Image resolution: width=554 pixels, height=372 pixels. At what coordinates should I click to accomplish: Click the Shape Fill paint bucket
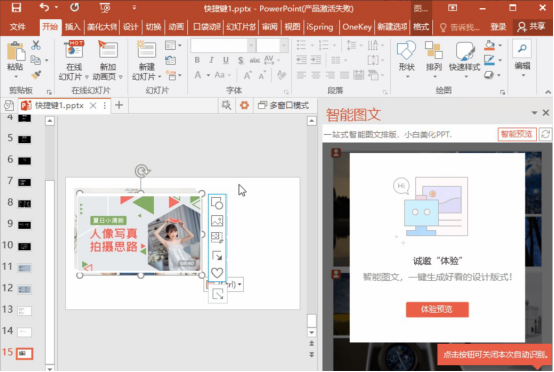click(489, 46)
